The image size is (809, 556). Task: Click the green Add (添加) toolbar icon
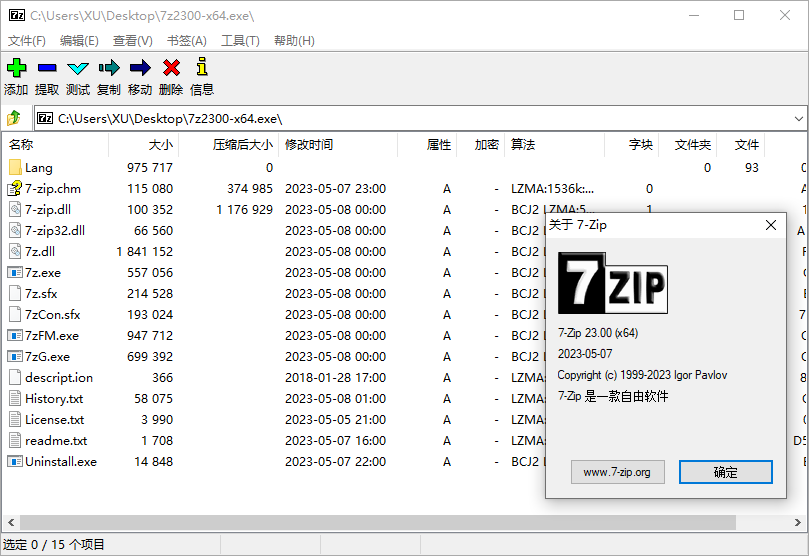click(16, 68)
